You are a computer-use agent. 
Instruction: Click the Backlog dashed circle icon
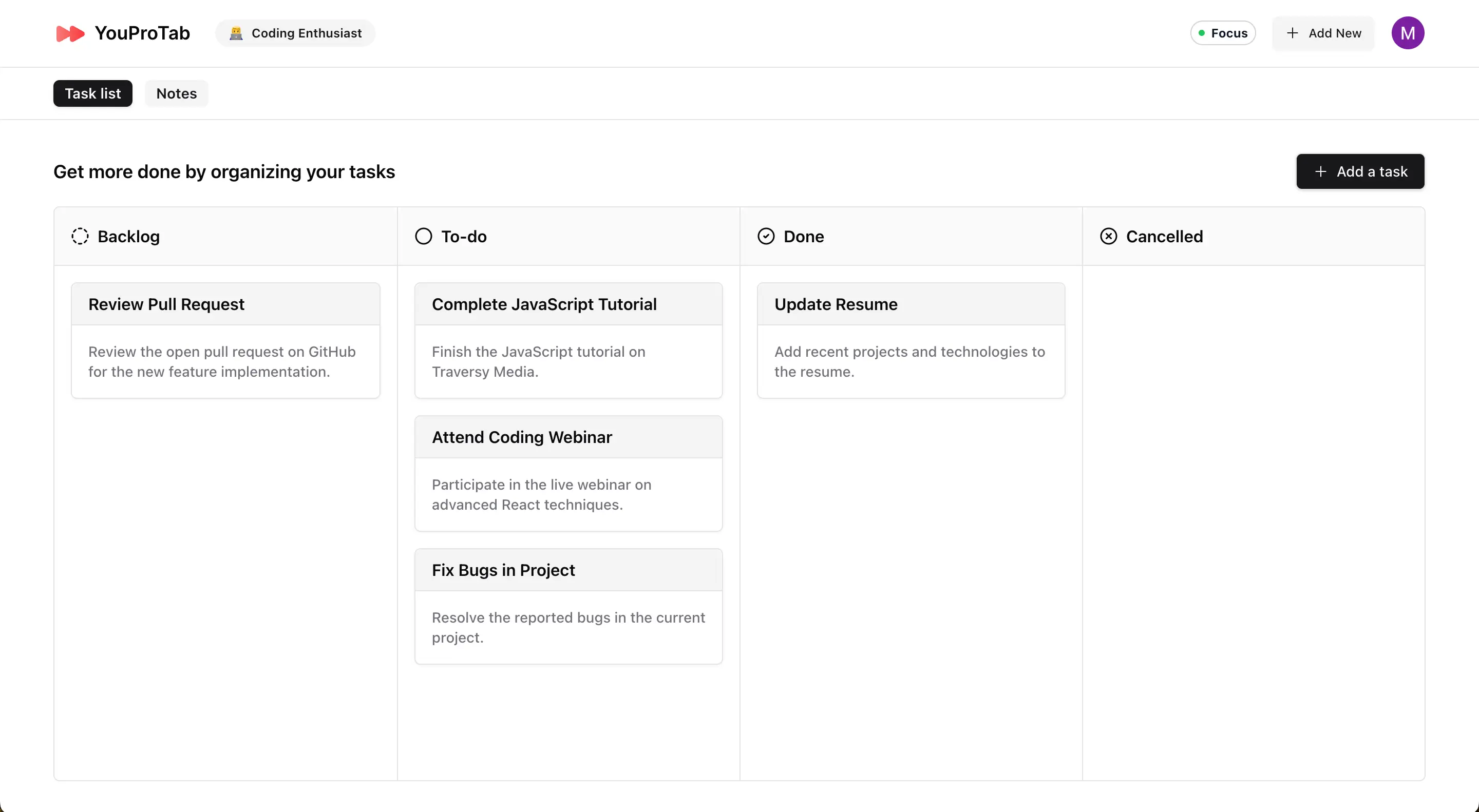80,237
